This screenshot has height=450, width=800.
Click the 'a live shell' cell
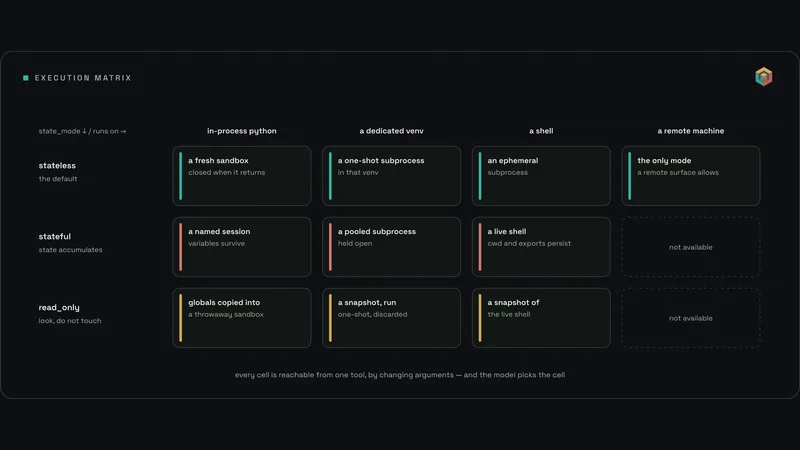coord(541,247)
